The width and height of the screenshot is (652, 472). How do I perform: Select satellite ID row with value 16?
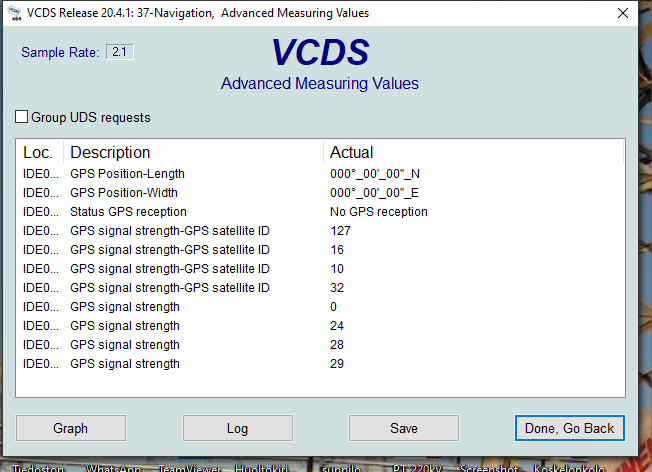[320, 250]
